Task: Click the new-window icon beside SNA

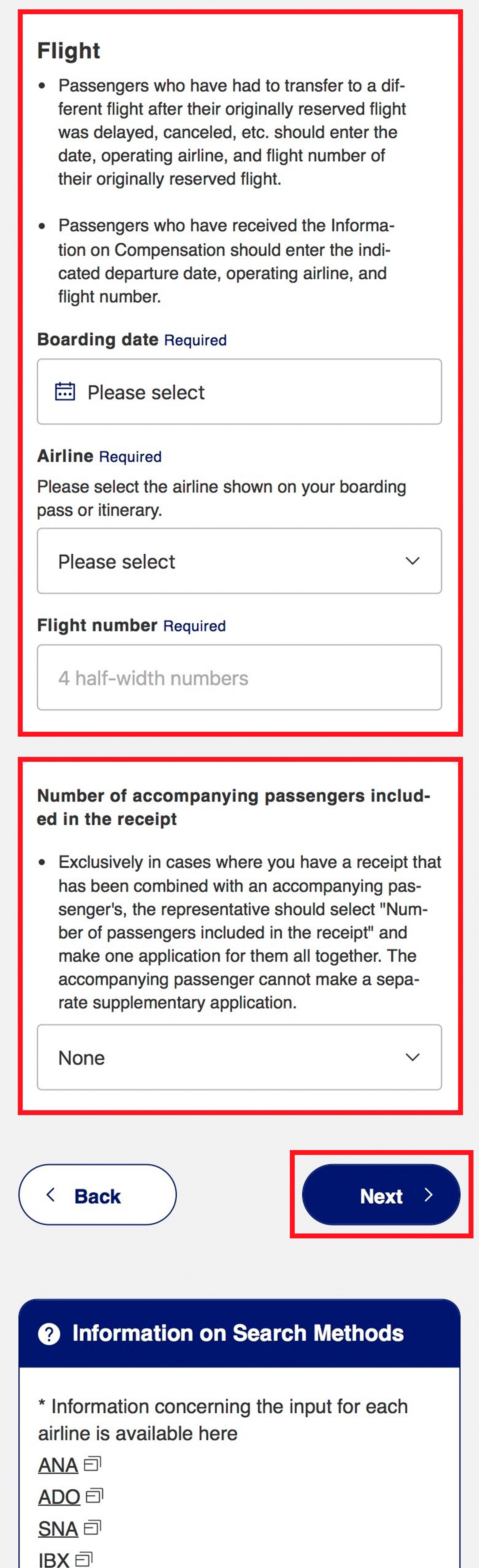Action: point(93,1527)
